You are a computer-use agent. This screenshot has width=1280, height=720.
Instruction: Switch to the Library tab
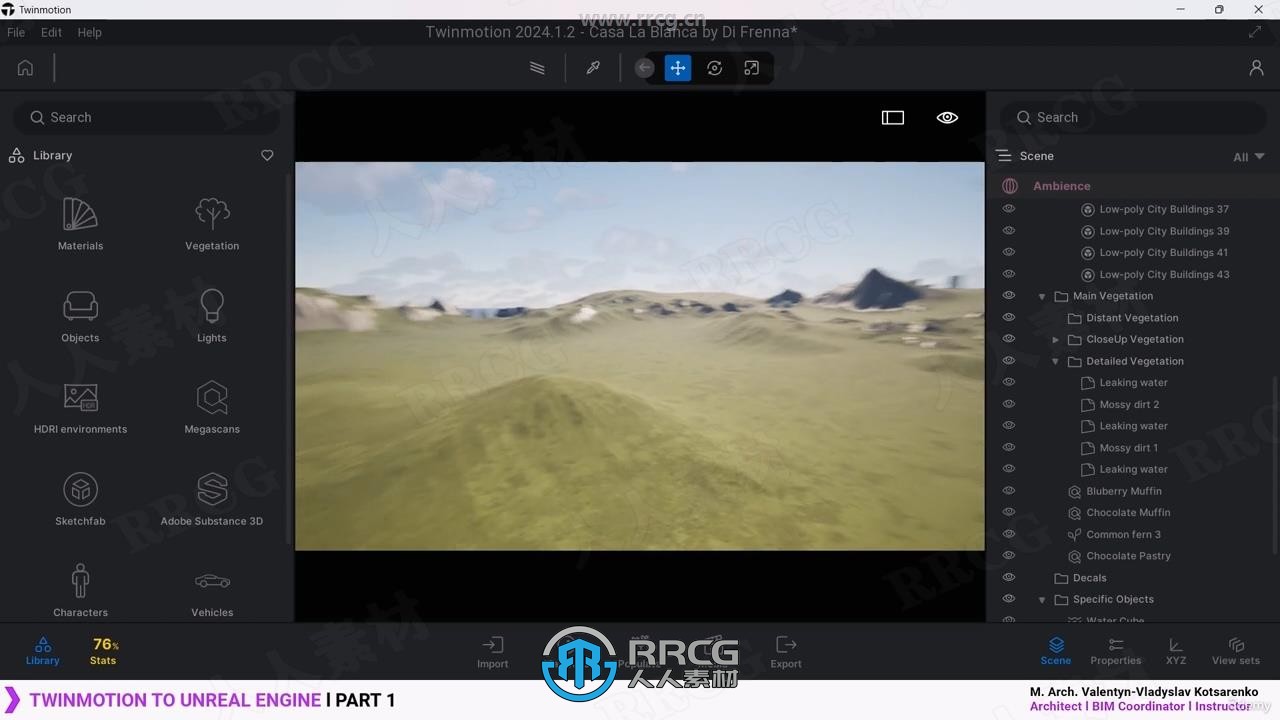[x=43, y=651]
